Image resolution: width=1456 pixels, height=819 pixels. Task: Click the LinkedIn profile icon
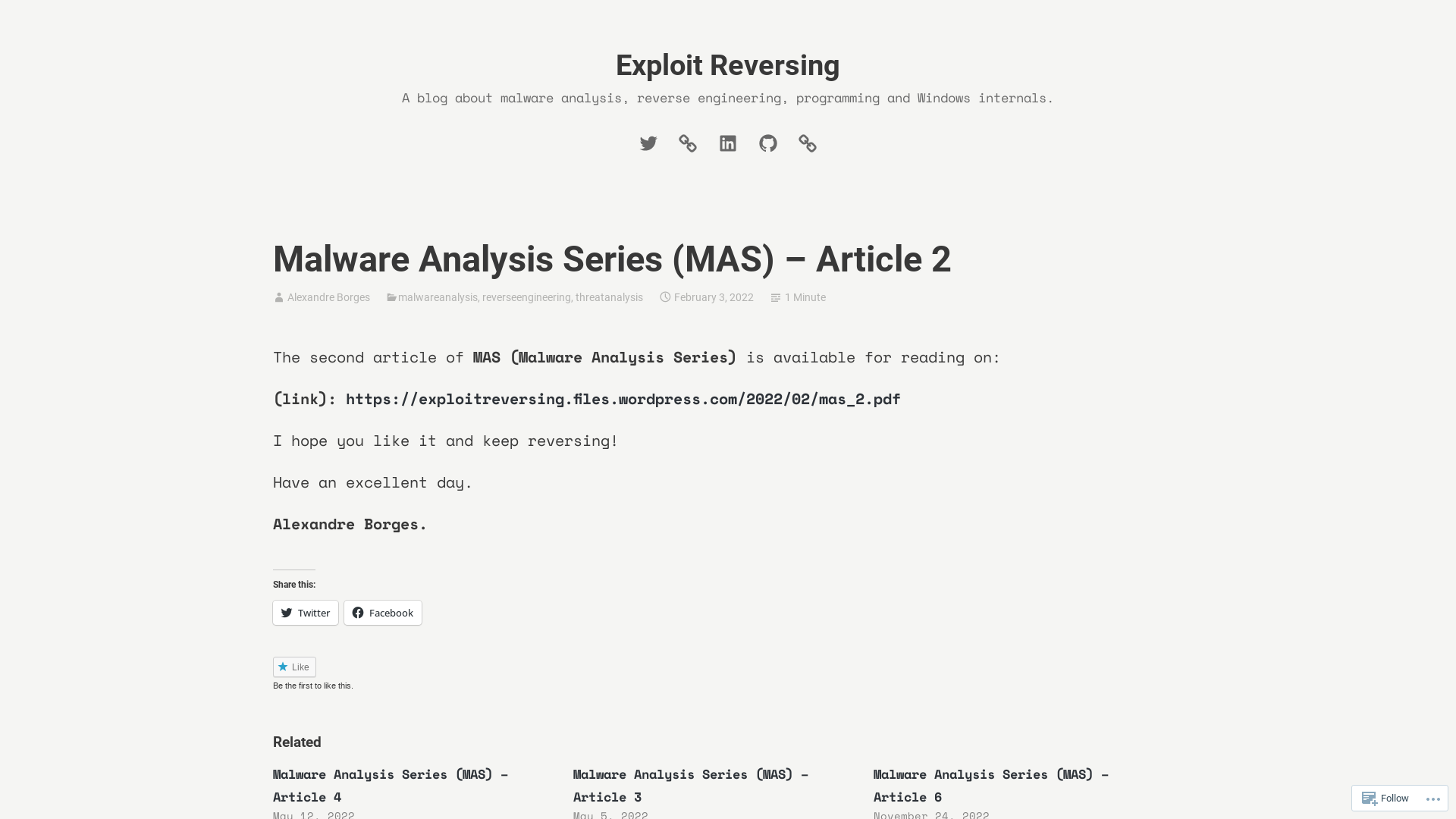[728, 143]
